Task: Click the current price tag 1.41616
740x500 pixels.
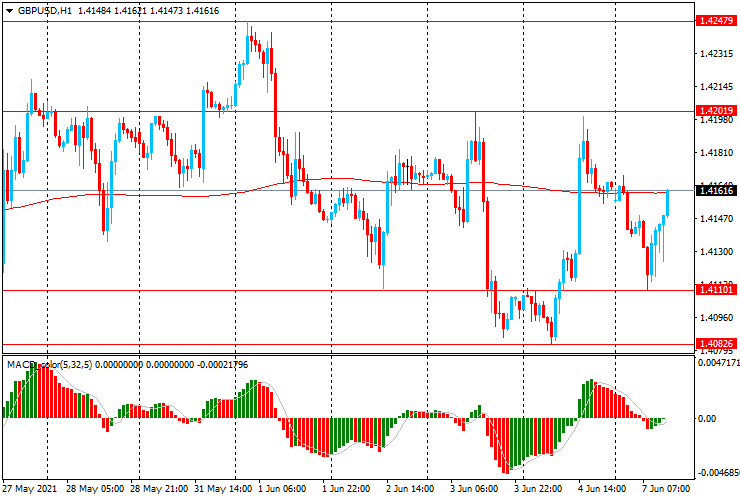Action: pyautogui.click(x=717, y=190)
